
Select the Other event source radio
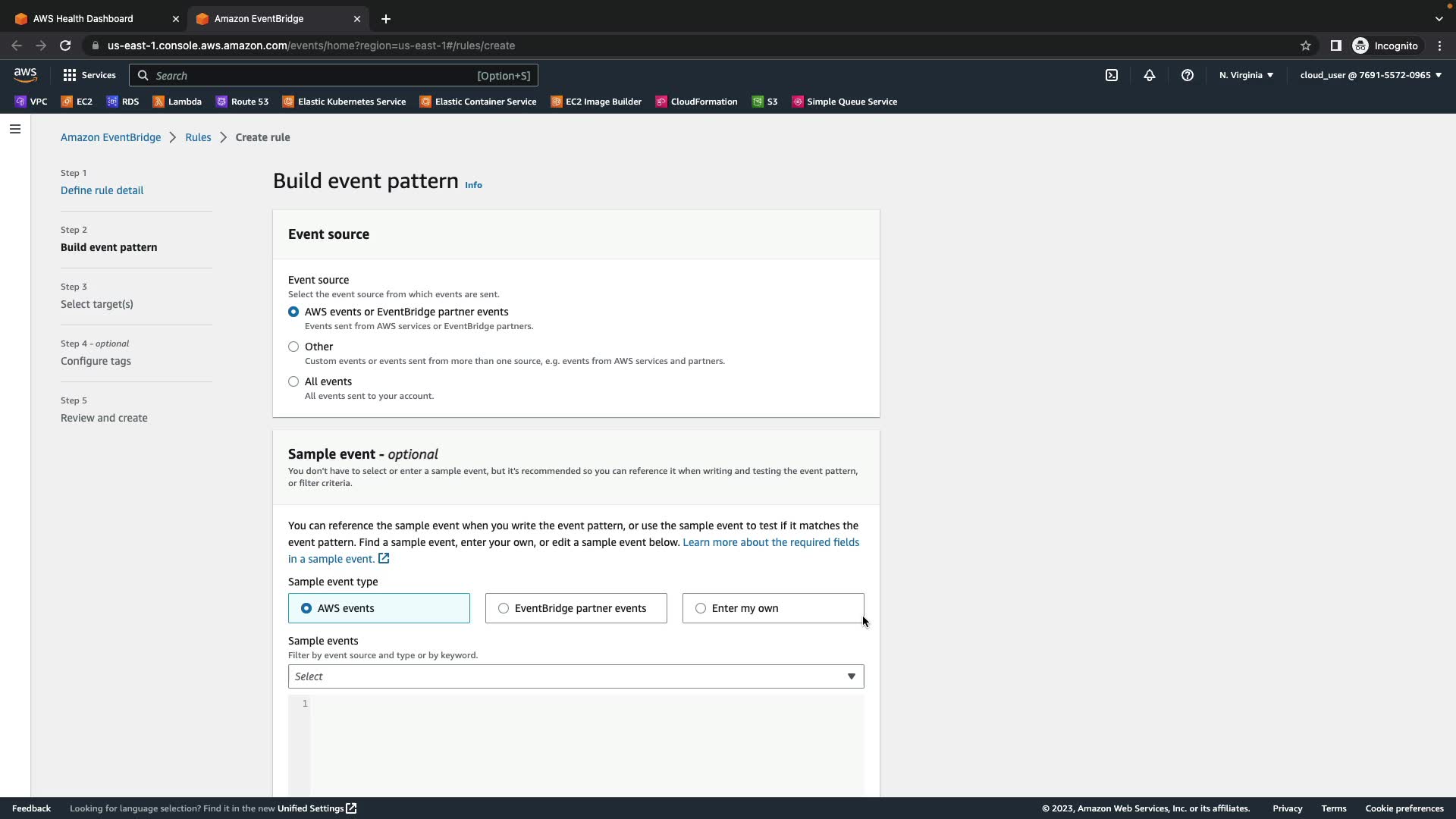pyautogui.click(x=293, y=347)
